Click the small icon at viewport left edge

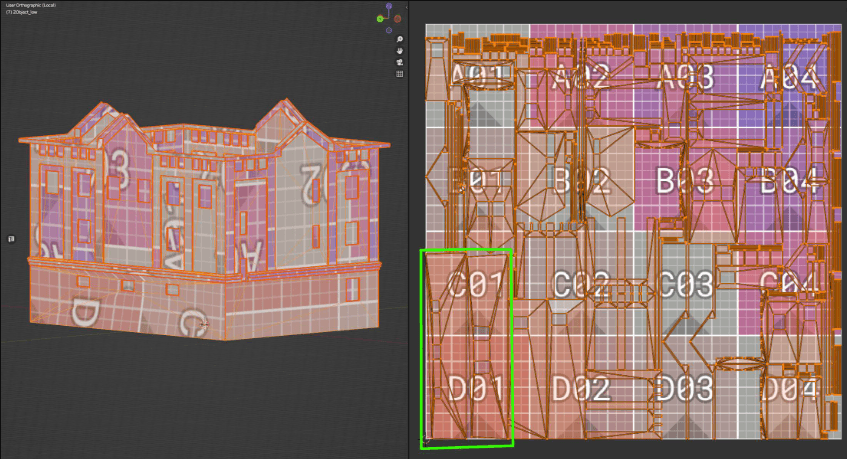[11, 239]
